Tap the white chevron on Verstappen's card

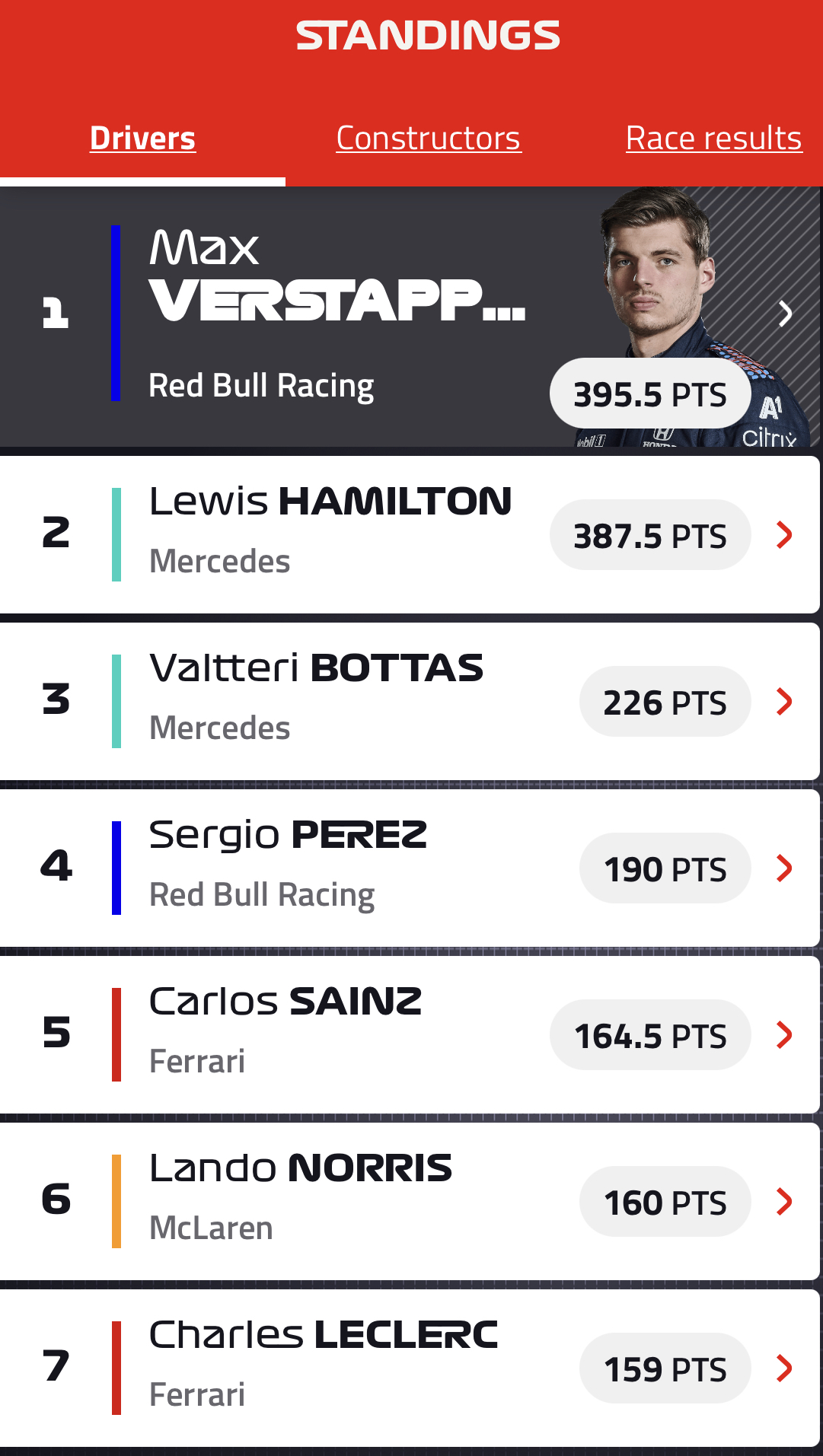pos(786,314)
